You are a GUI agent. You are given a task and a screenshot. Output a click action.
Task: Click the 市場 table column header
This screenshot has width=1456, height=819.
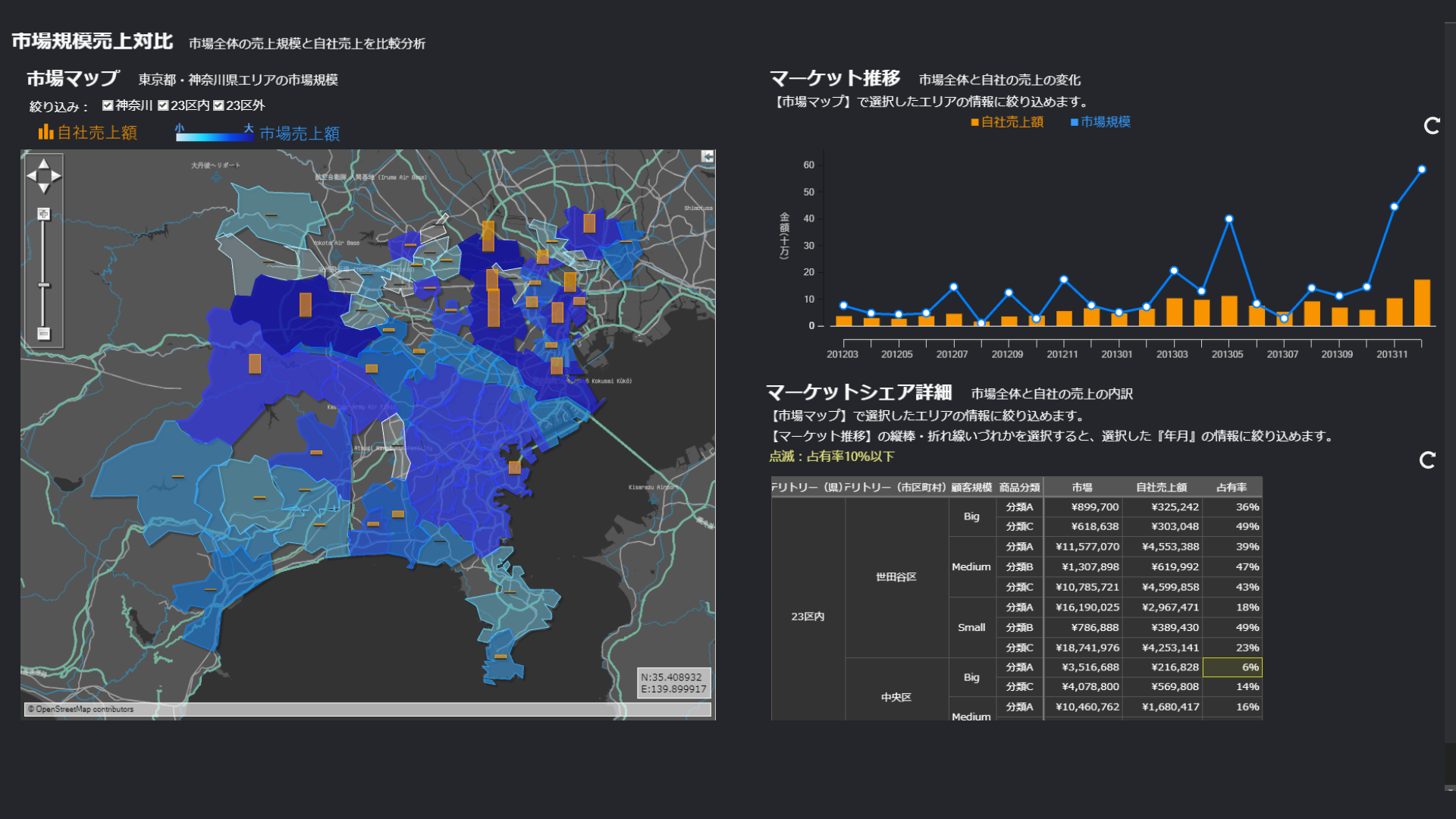click(x=1082, y=488)
